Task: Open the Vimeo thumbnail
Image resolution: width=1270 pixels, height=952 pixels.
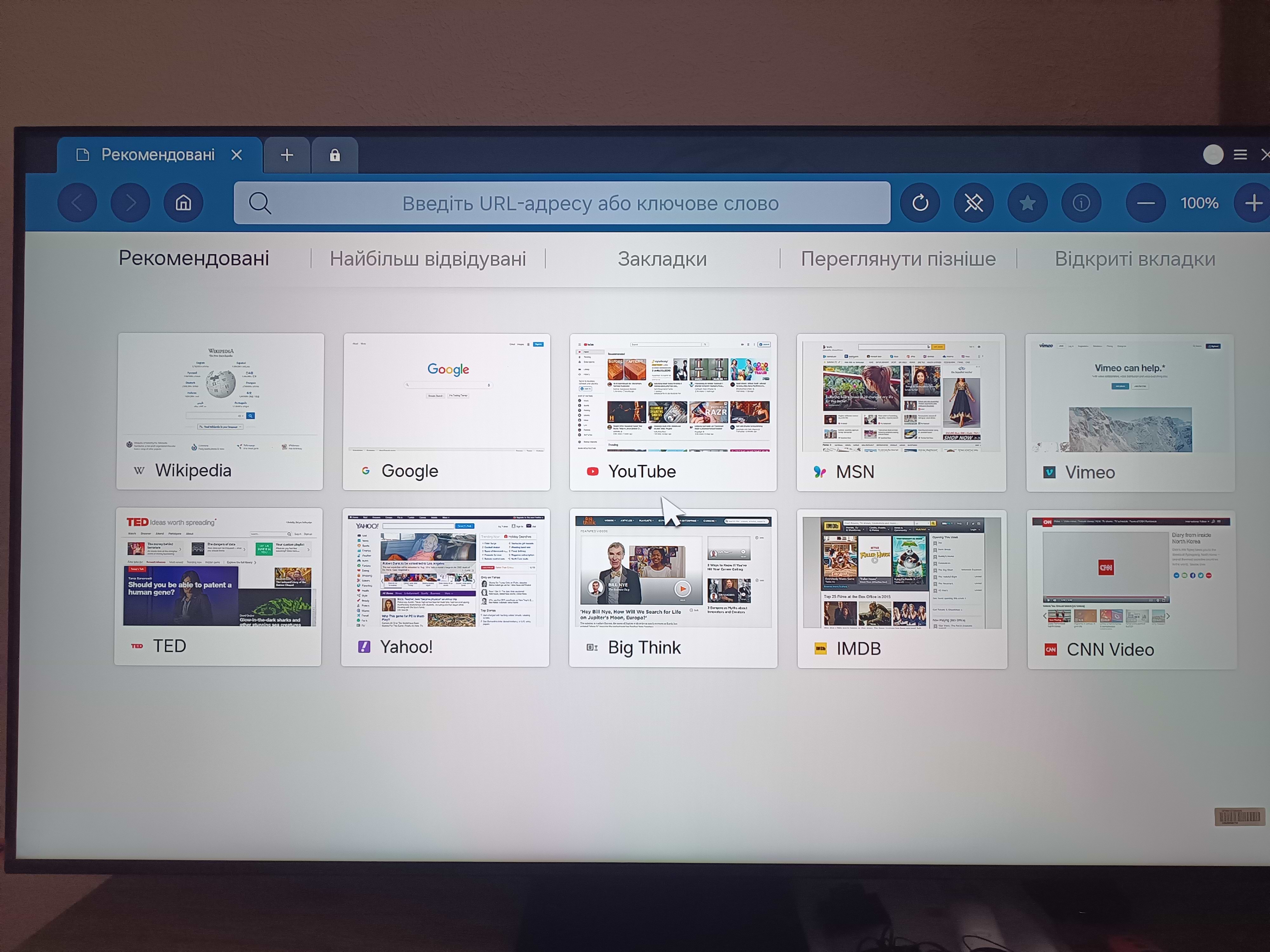Action: pyautogui.click(x=1130, y=413)
